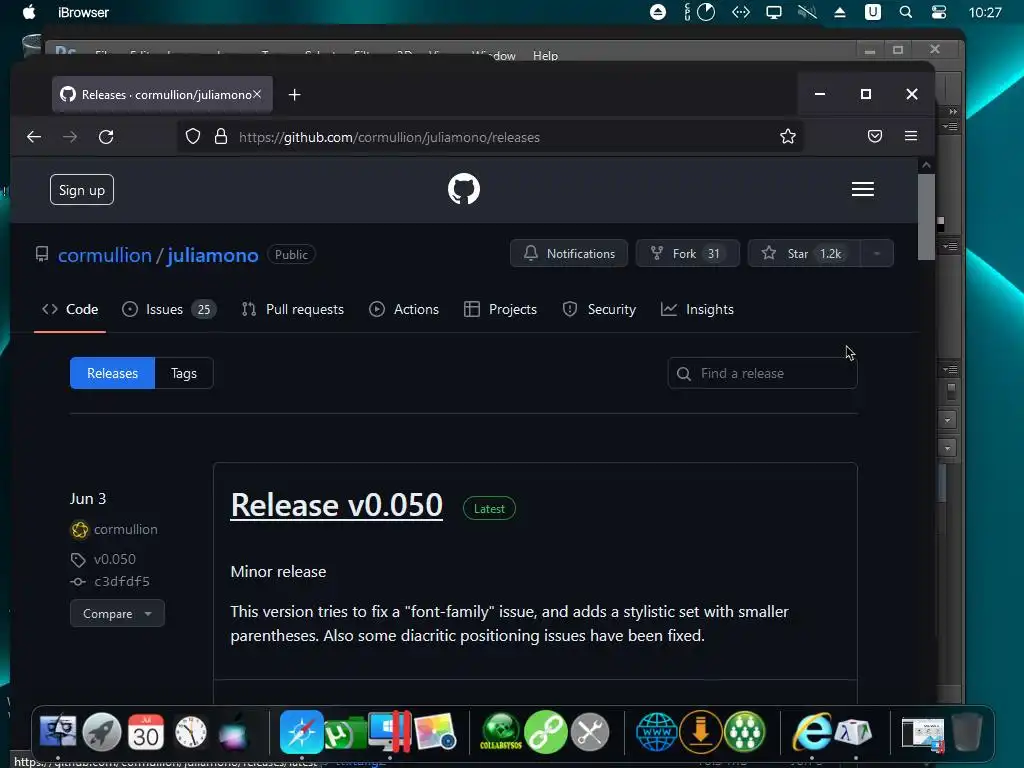The width and height of the screenshot is (1024, 768).
Task: Open the Trash in the dock
Action: pos(967,731)
